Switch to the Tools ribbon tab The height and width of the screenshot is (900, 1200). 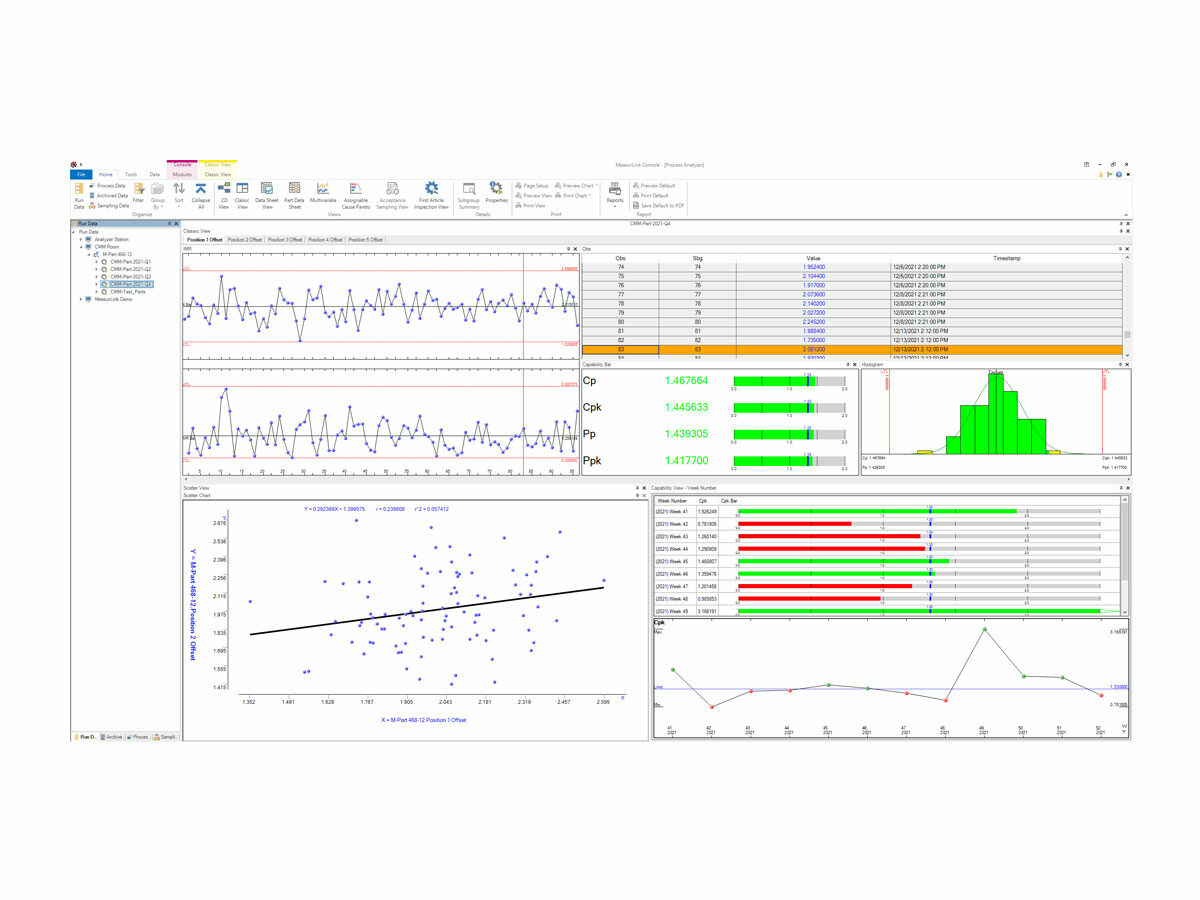[x=131, y=174]
